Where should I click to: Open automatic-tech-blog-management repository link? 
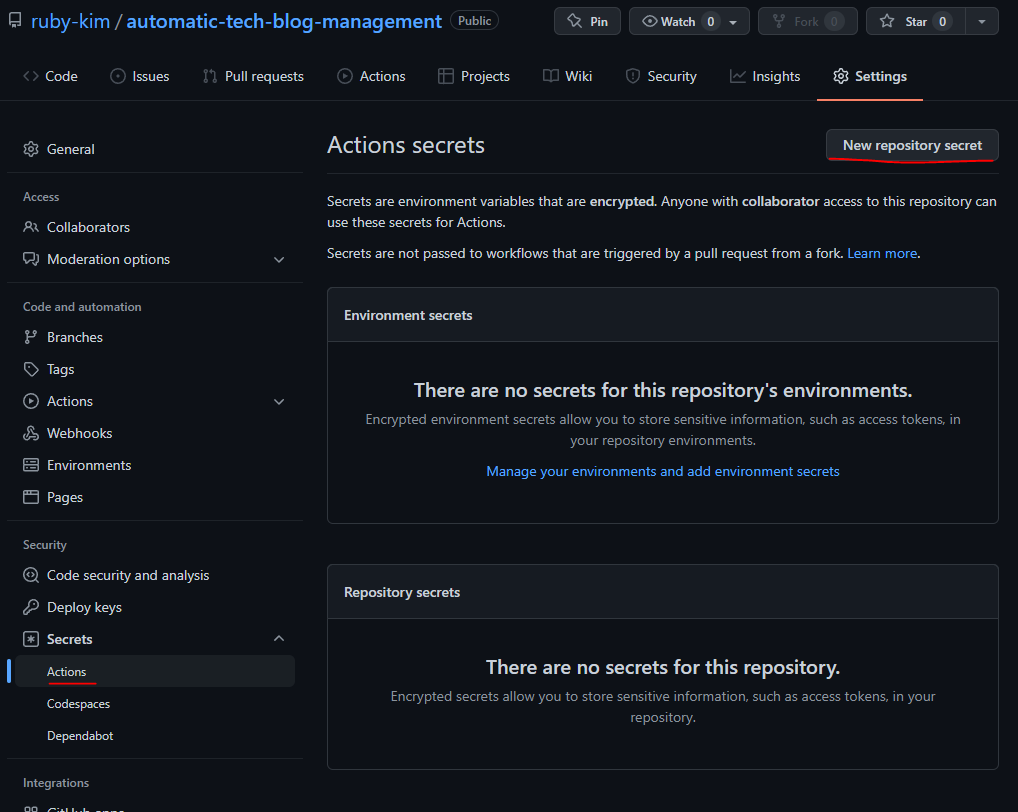[284, 21]
